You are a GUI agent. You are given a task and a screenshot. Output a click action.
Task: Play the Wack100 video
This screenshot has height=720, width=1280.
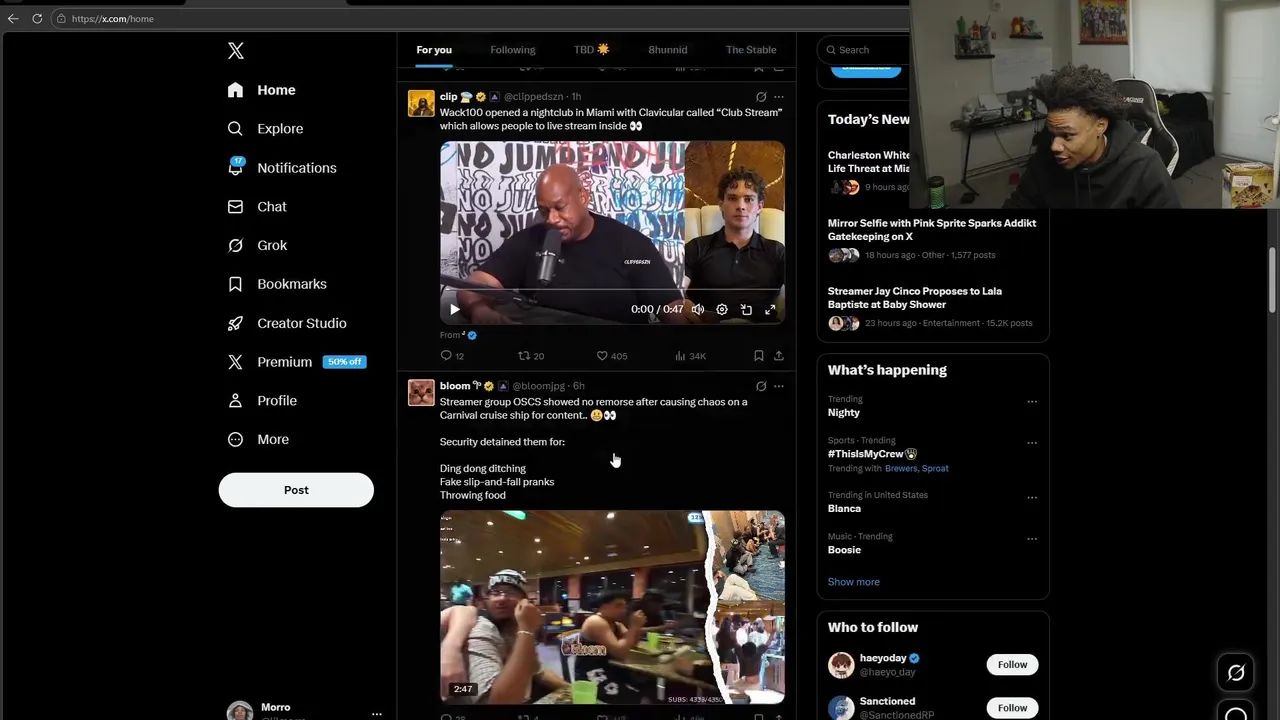pos(455,310)
